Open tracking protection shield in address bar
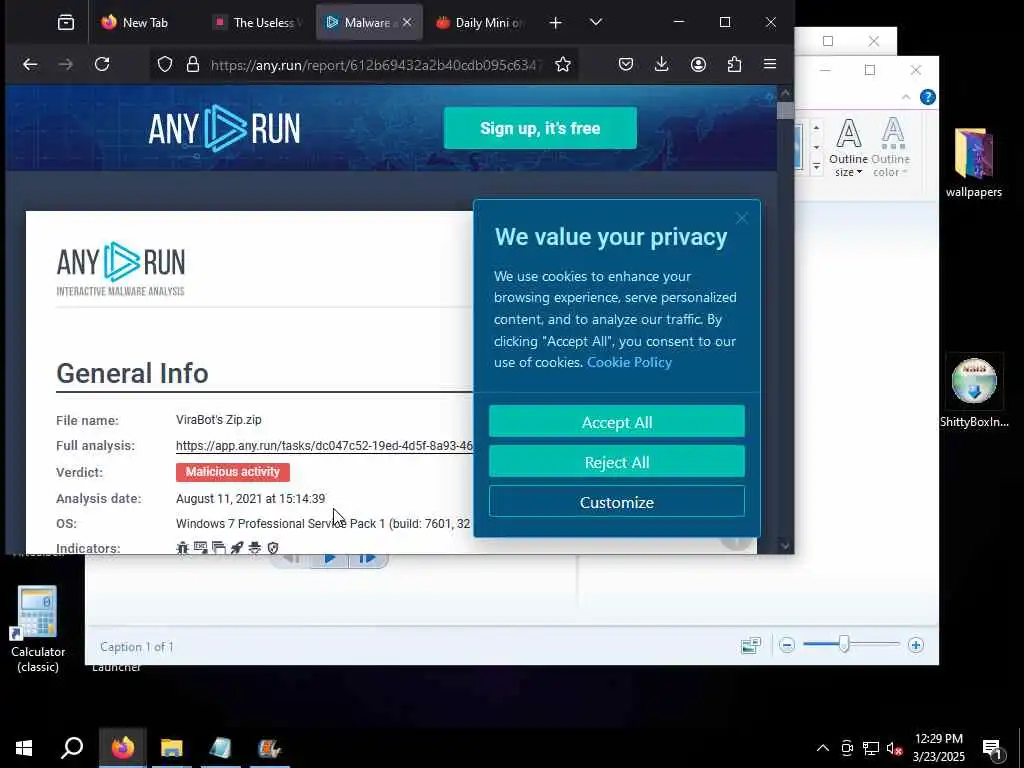1024x768 pixels. [x=165, y=65]
